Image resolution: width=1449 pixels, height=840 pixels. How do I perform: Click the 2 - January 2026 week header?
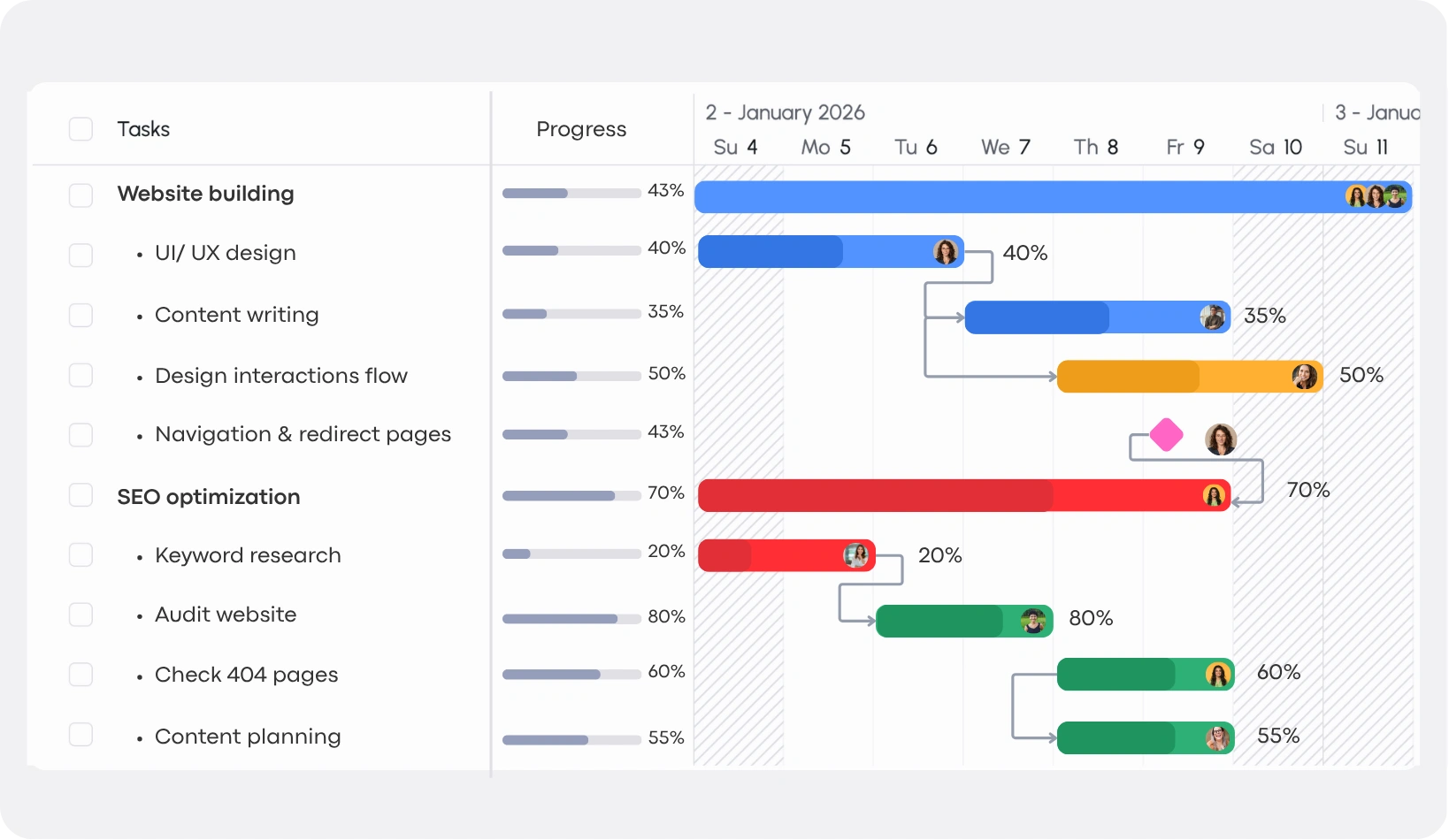tap(786, 112)
